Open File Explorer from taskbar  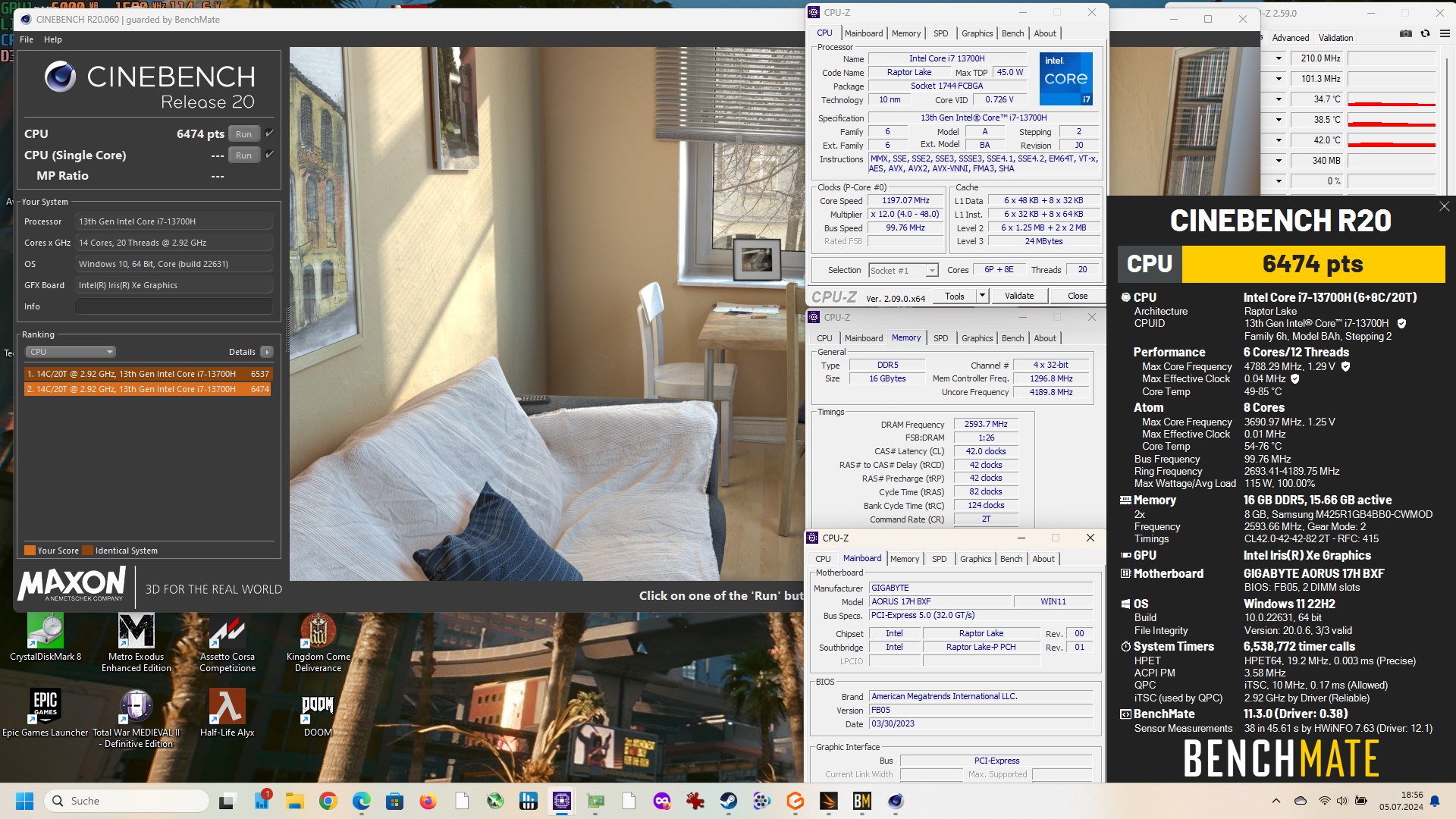[x=294, y=801]
